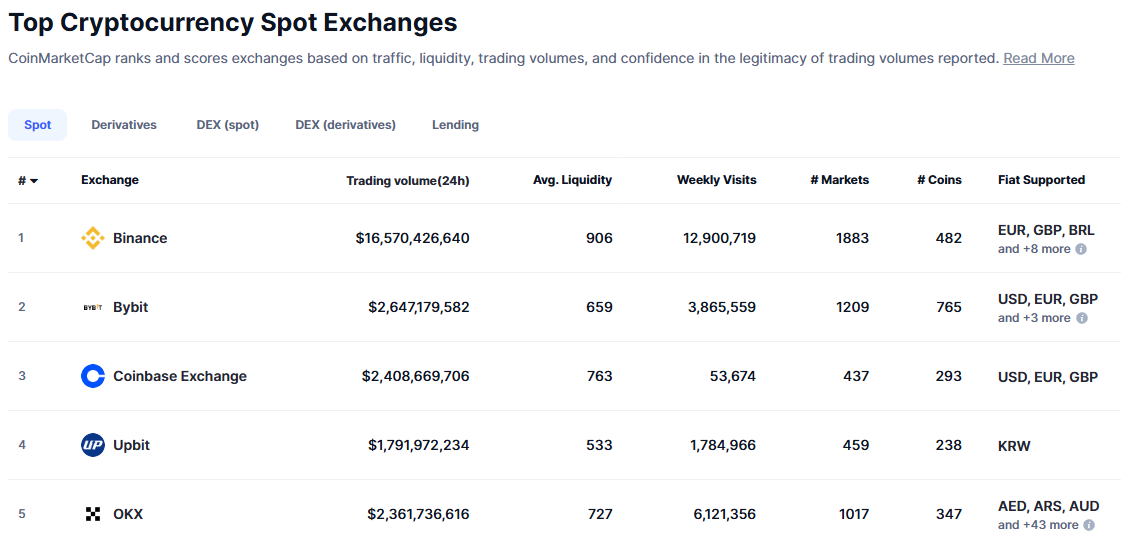Click the Bybit logo icon
Image resolution: width=1121 pixels, height=543 pixels.
(93, 307)
